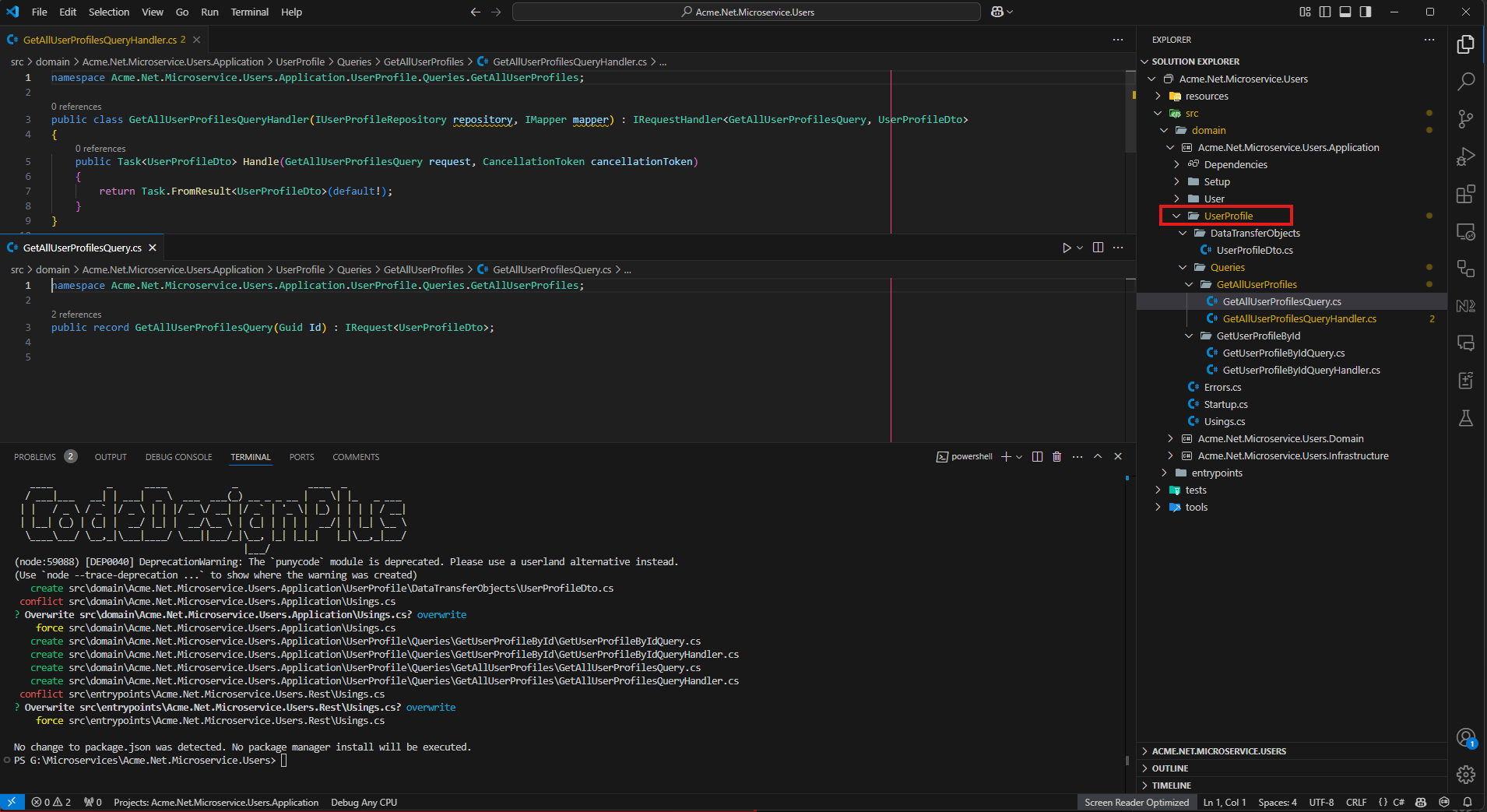
Task: Go to line via Ln 1, Col 1
Action: [1225, 802]
